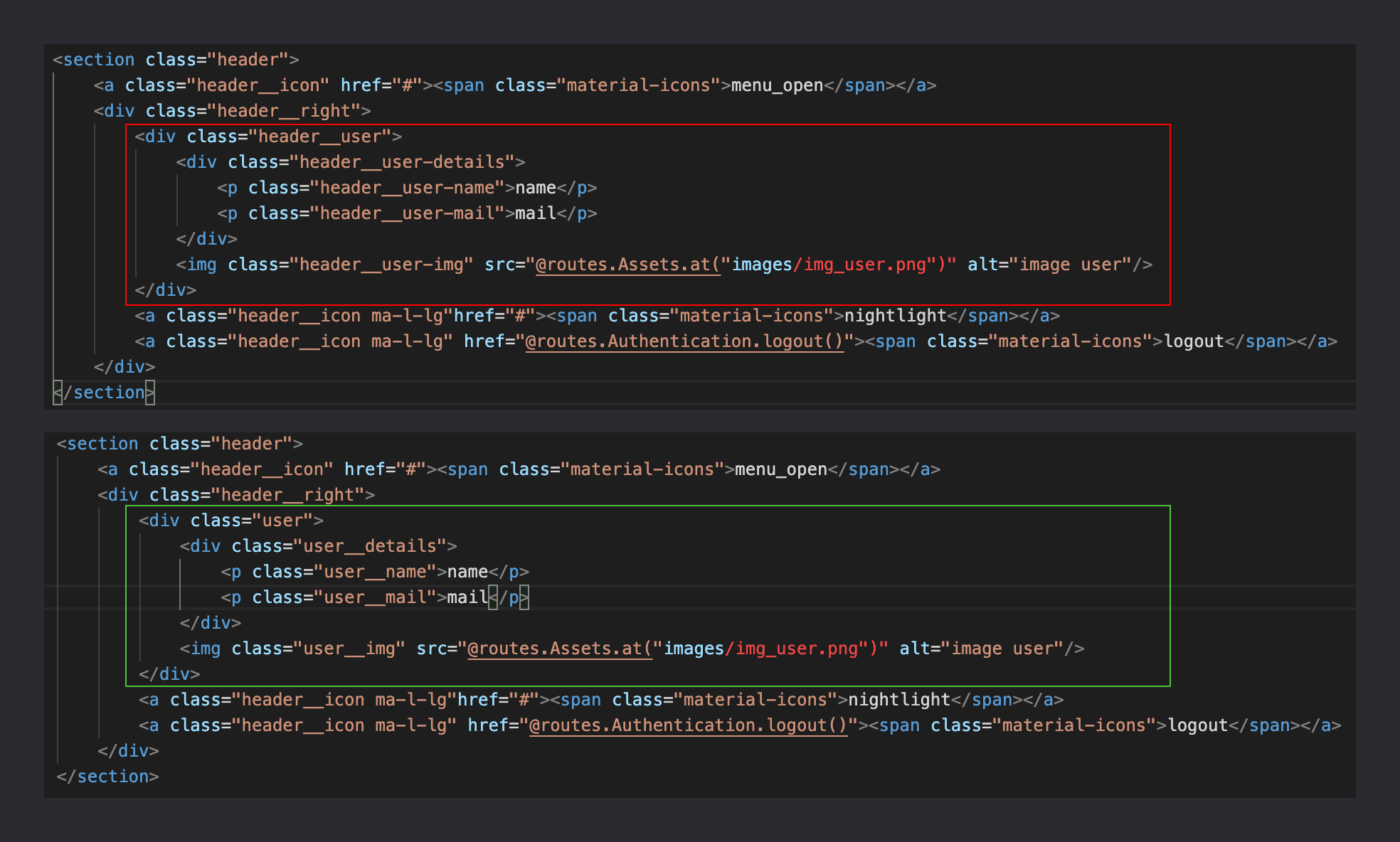Click nightlight text in the first snippet
Image resolution: width=1400 pixels, height=842 pixels.
click(x=896, y=316)
